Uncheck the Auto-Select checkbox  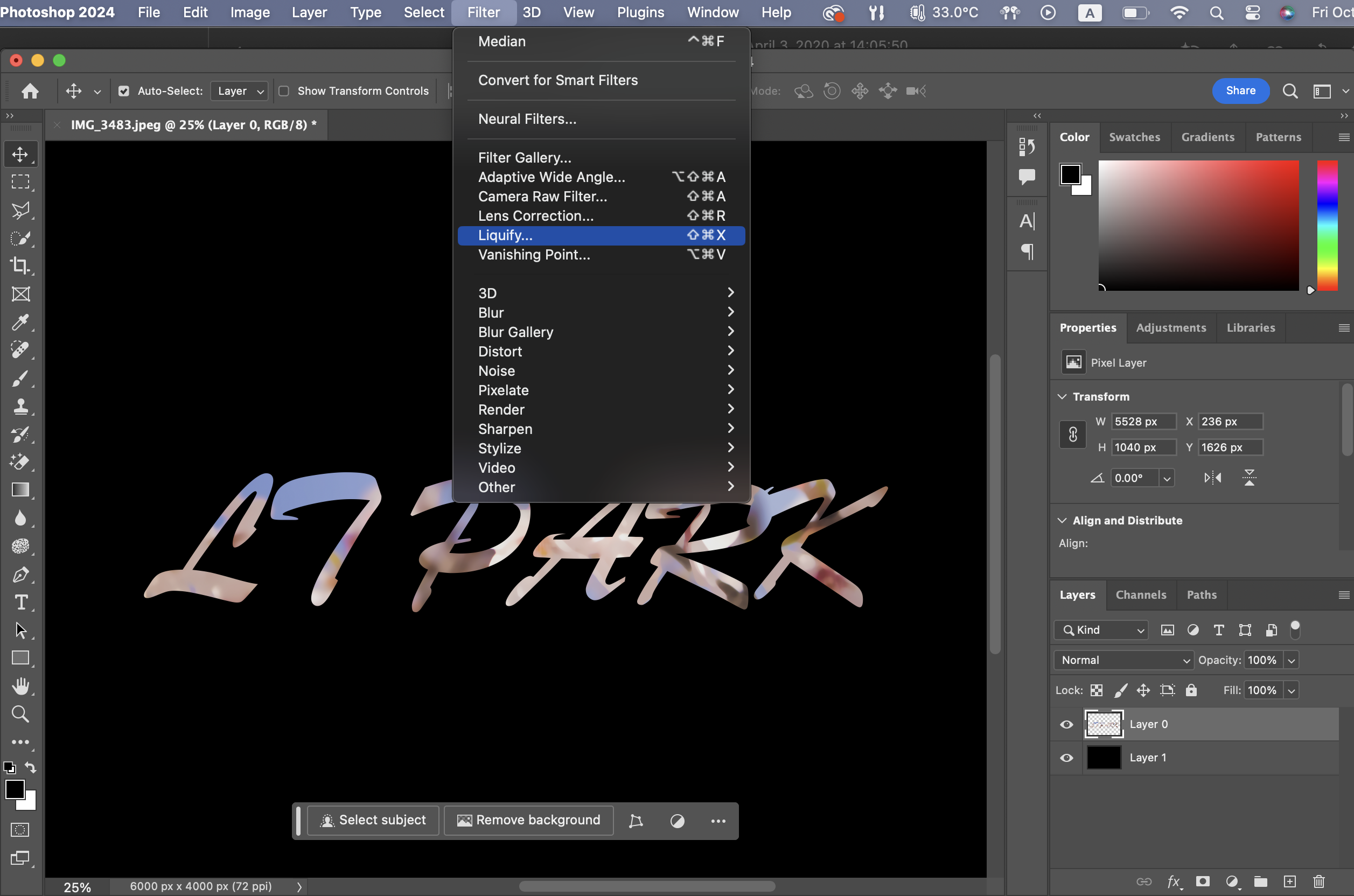click(x=123, y=91)
